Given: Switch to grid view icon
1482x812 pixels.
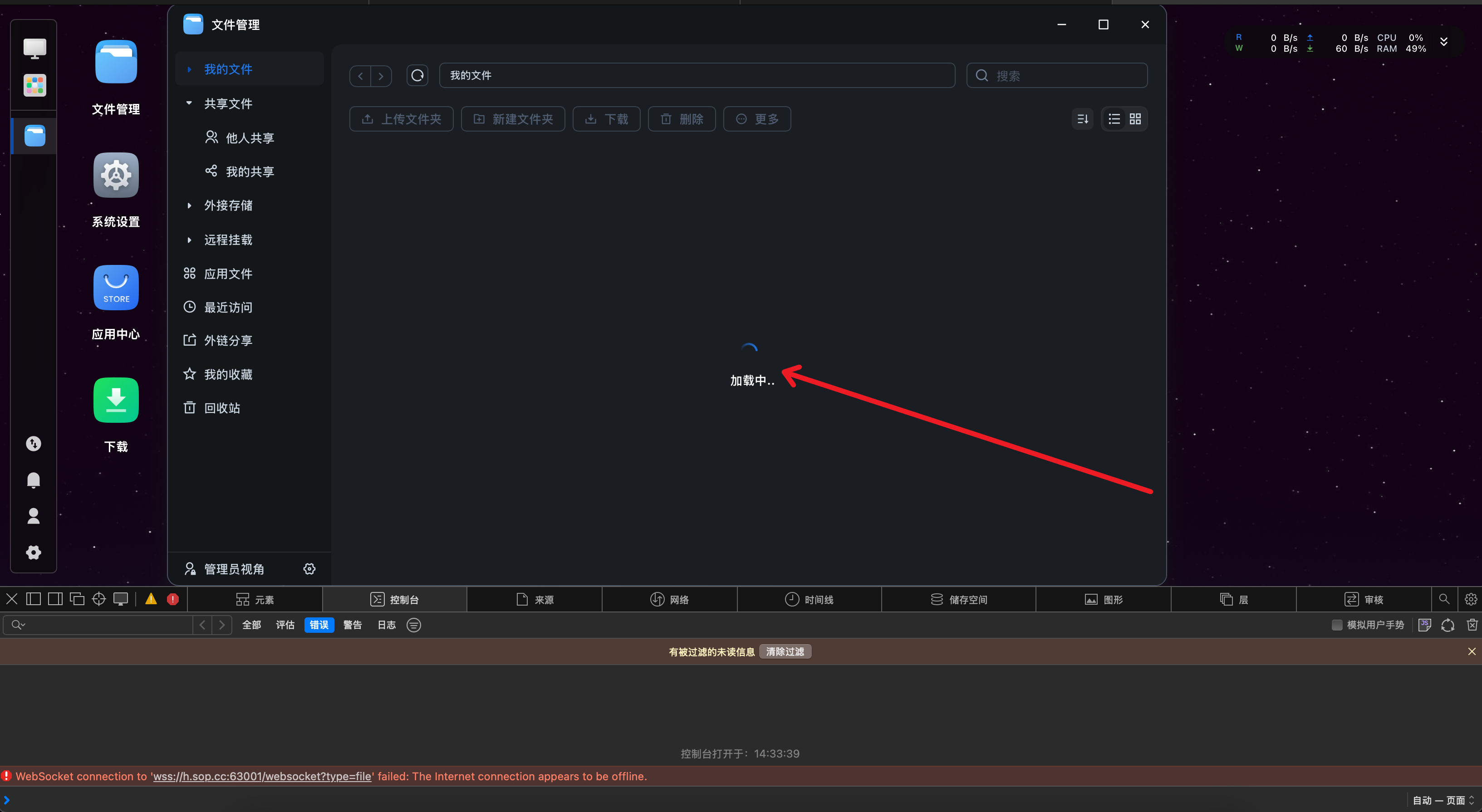Looking at the screenshot, I should (1135, 119).
